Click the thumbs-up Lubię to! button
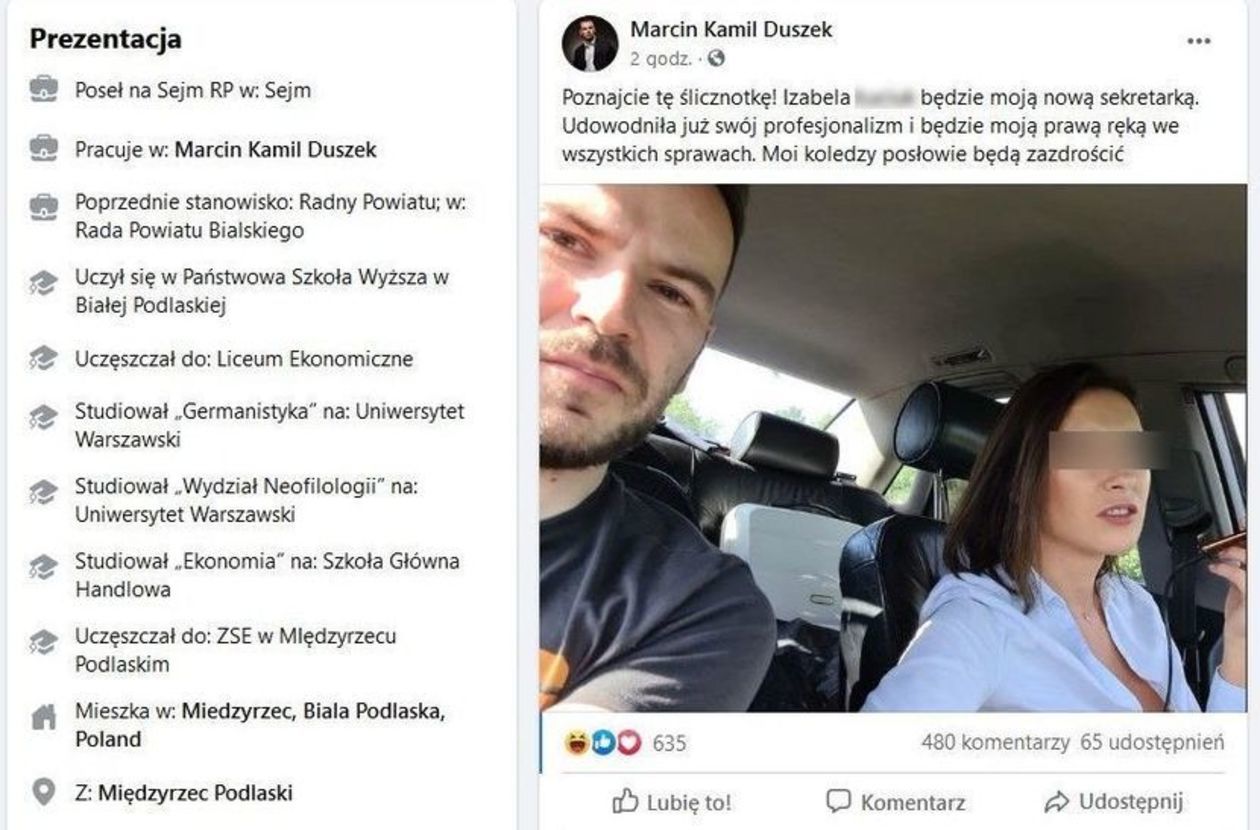The height and width of the screenshot is (830, 1260). click(x=671, y=801)
